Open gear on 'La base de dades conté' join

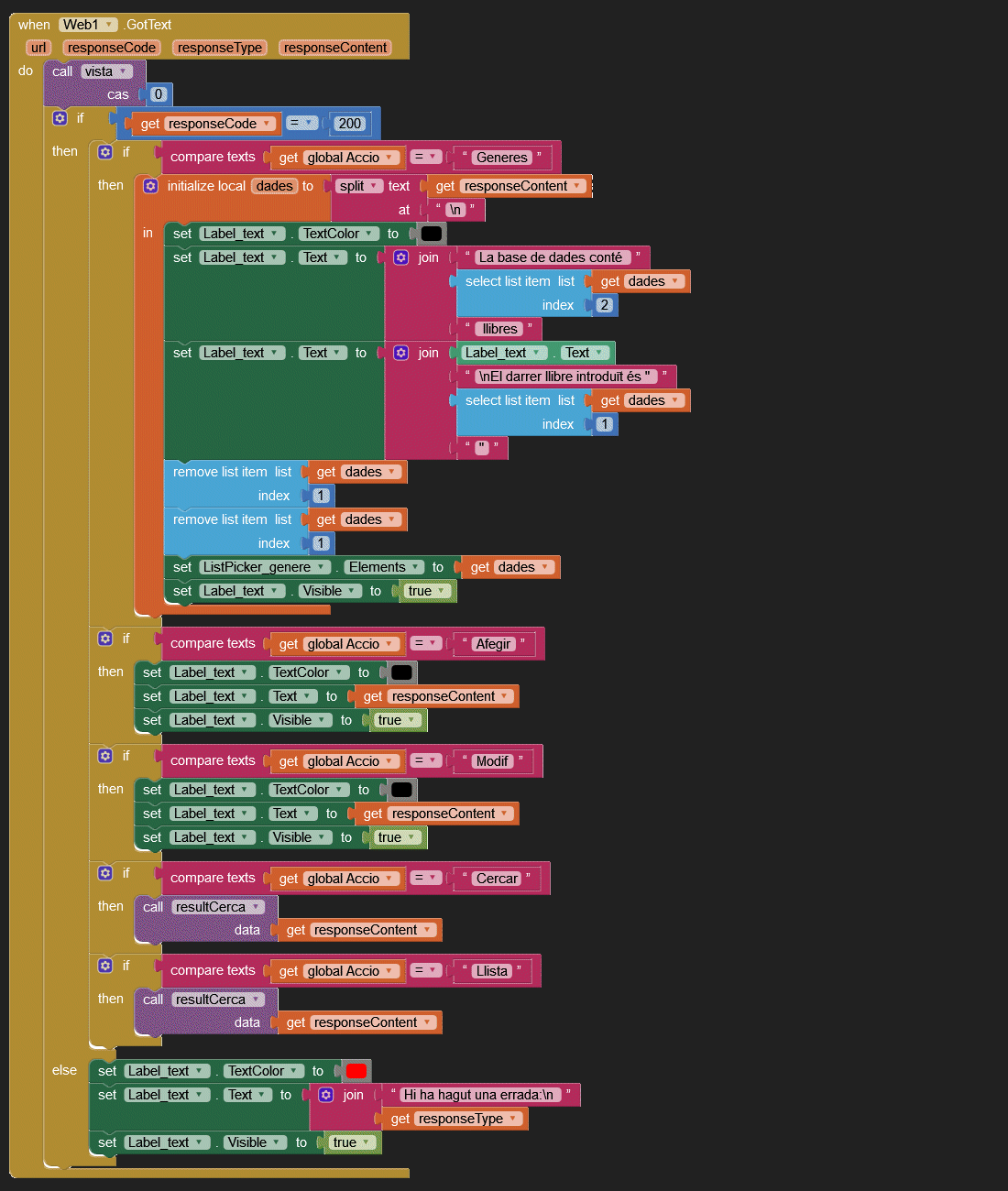pos(400,257)
